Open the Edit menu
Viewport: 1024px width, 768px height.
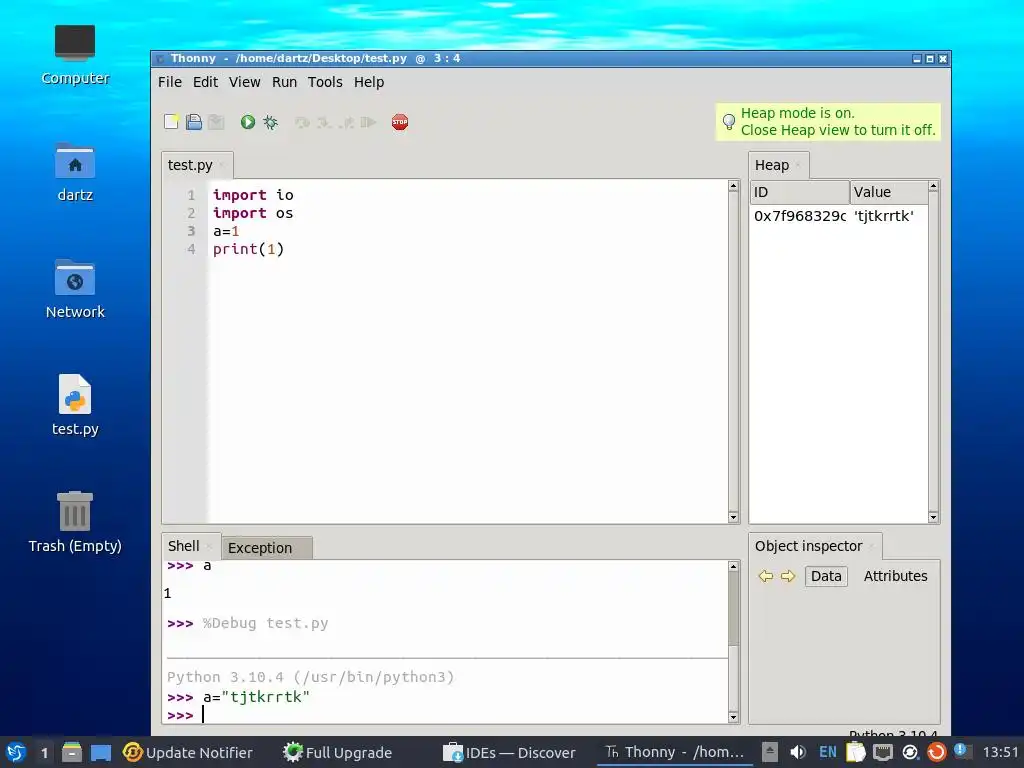click(205, 82)
